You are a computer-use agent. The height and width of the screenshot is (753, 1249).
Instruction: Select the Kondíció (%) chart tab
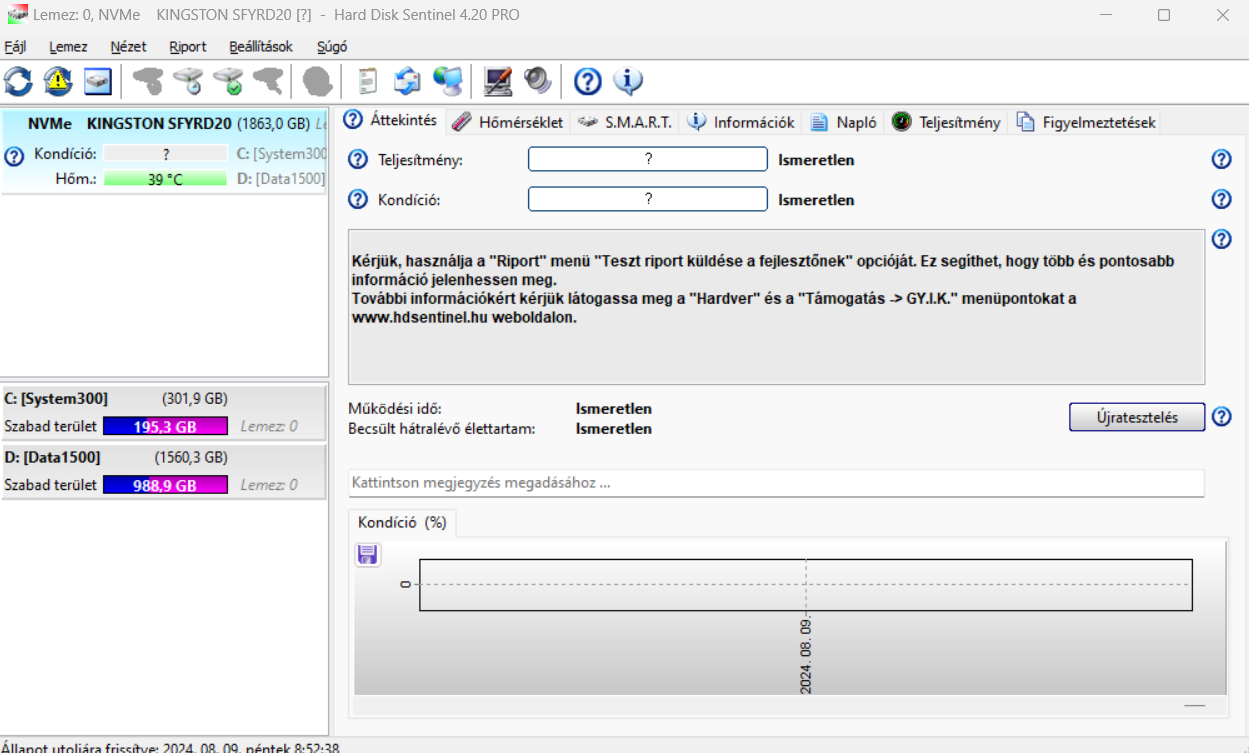pyautogui.click(x=402, y=522)
